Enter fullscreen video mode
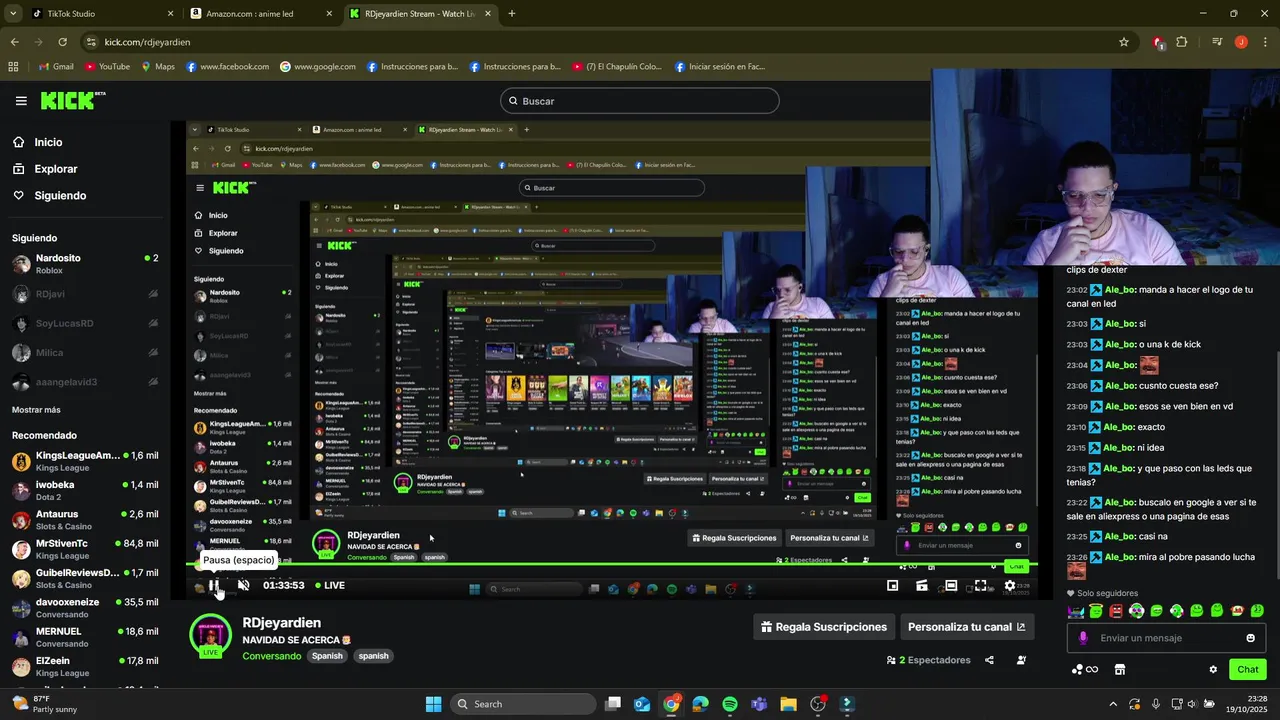 click(x=980, y=586)
